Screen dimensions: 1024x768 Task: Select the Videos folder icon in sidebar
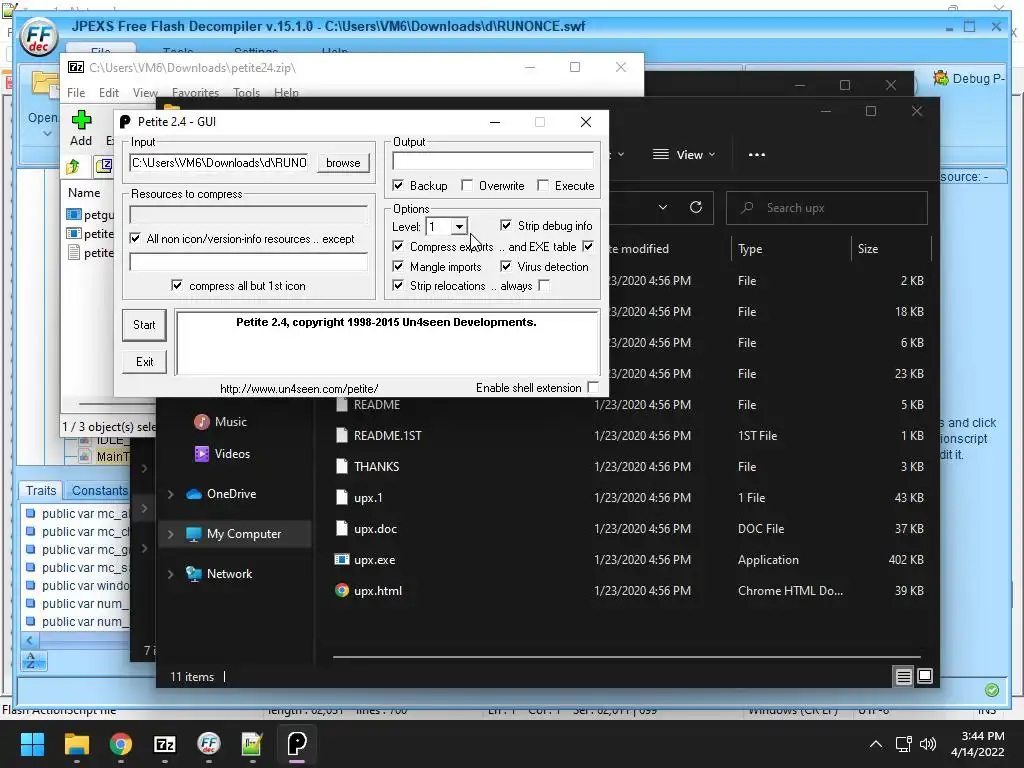pos(202,454)
